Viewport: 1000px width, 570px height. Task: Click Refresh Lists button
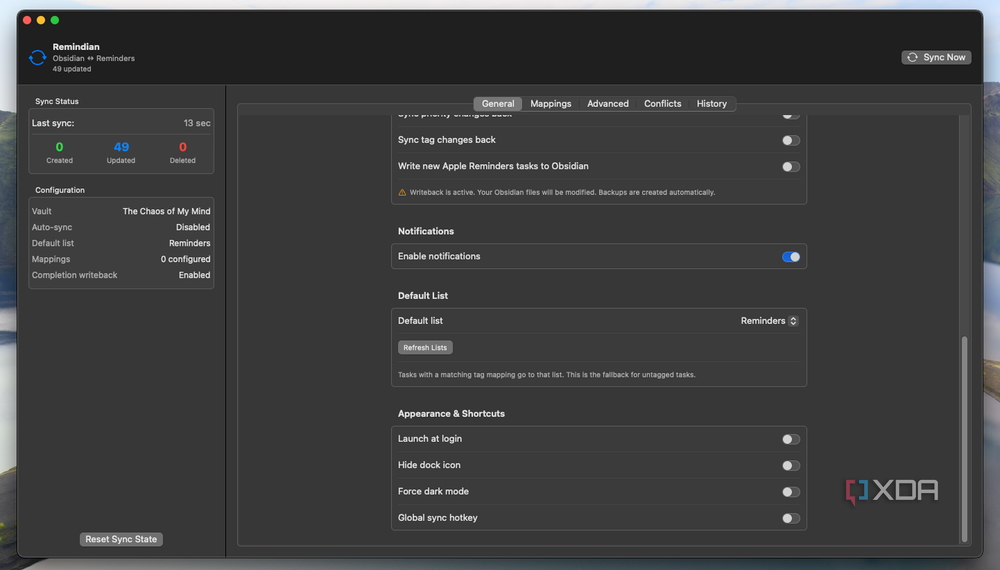click(425, 347)
